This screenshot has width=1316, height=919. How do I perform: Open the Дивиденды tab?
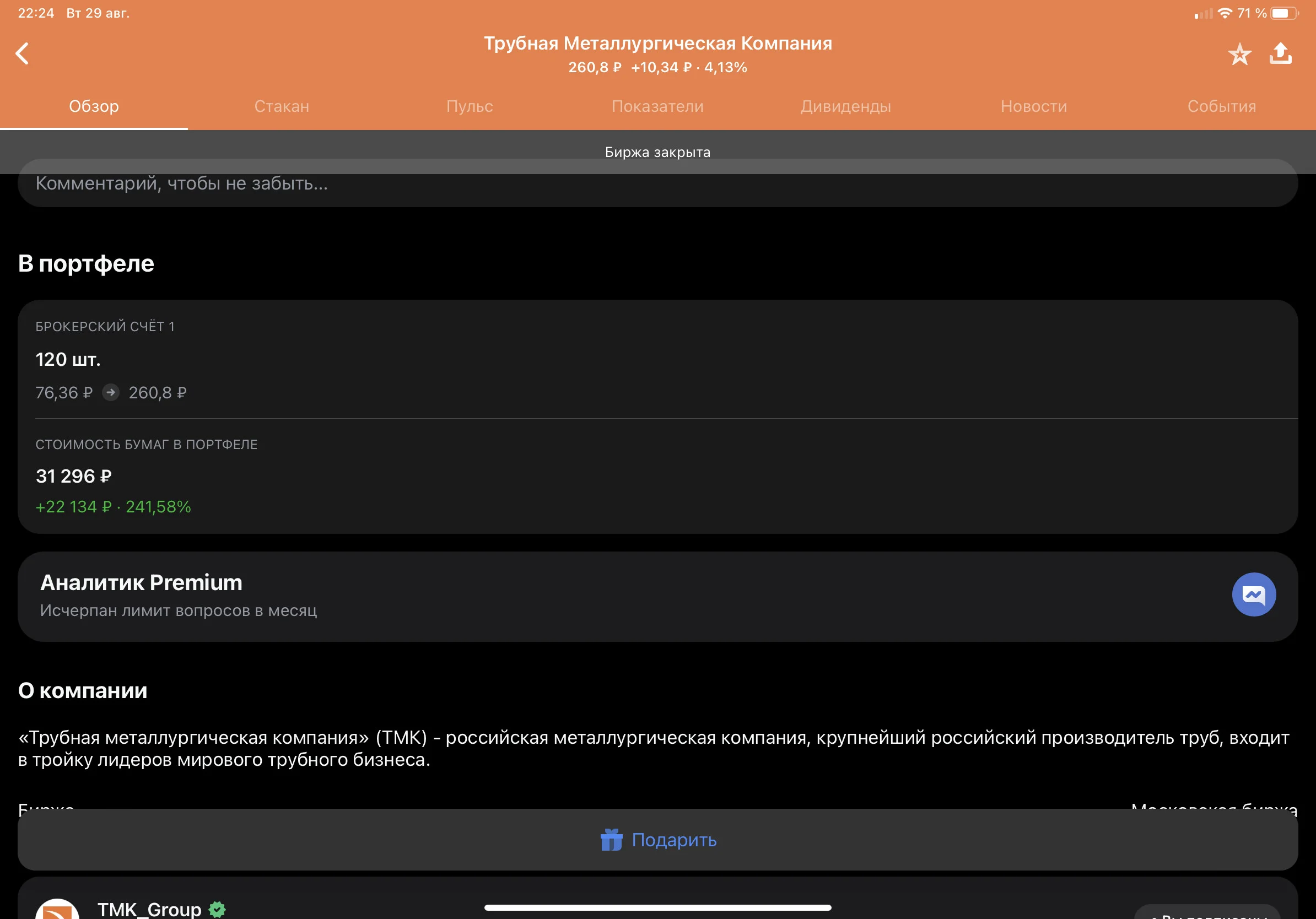coord(846,106)
